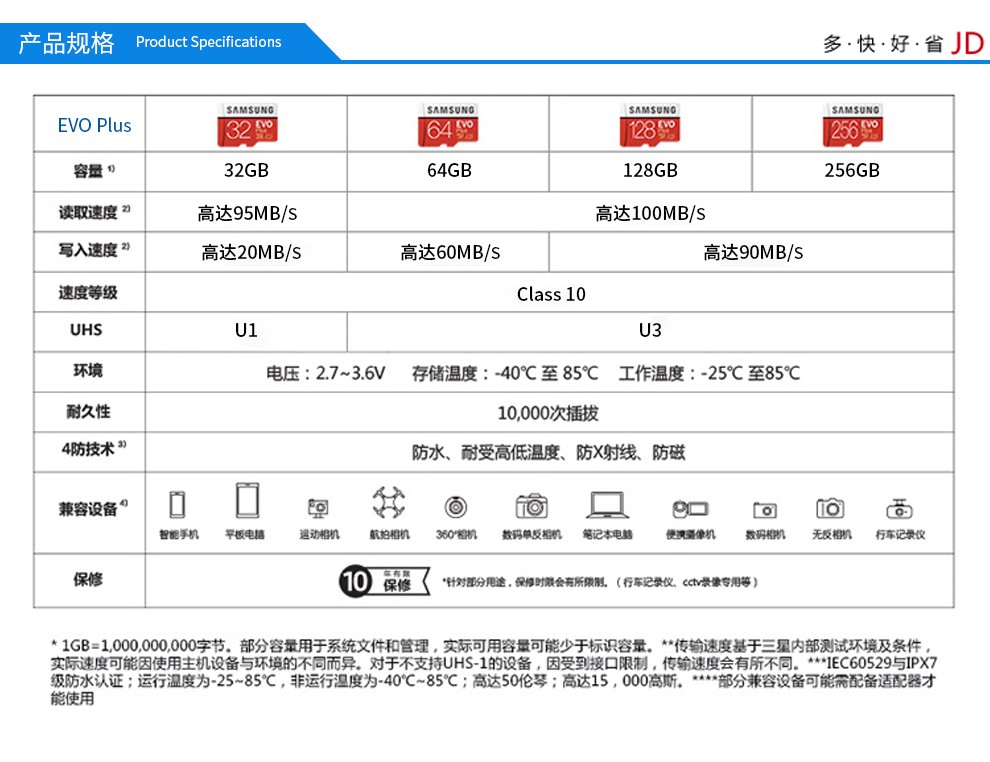990x762 pixels.
Task: Click the '电压：2.7~3.6V' text
Action: (x=325, y=373)
